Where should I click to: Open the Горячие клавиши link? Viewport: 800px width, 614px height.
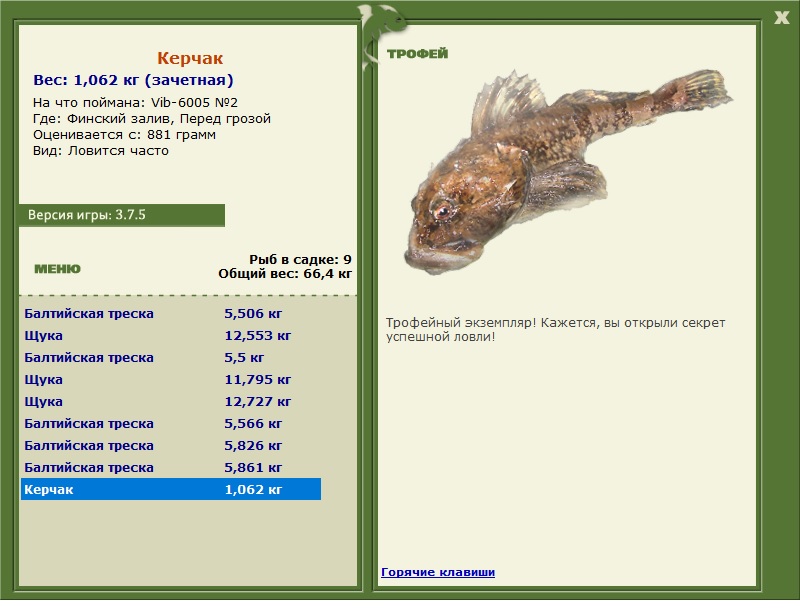(x=438, y=572)
